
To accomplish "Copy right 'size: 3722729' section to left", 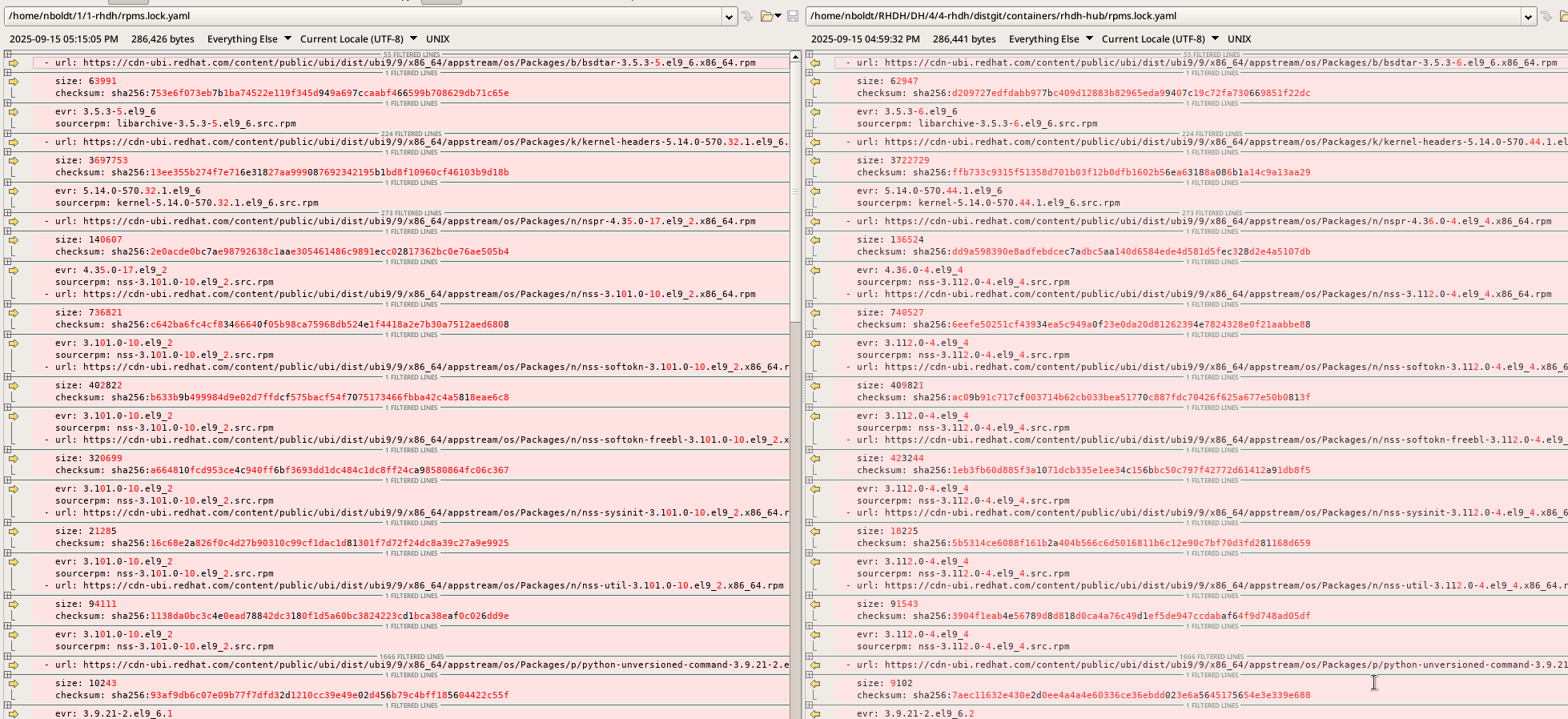I will point(815,160).
